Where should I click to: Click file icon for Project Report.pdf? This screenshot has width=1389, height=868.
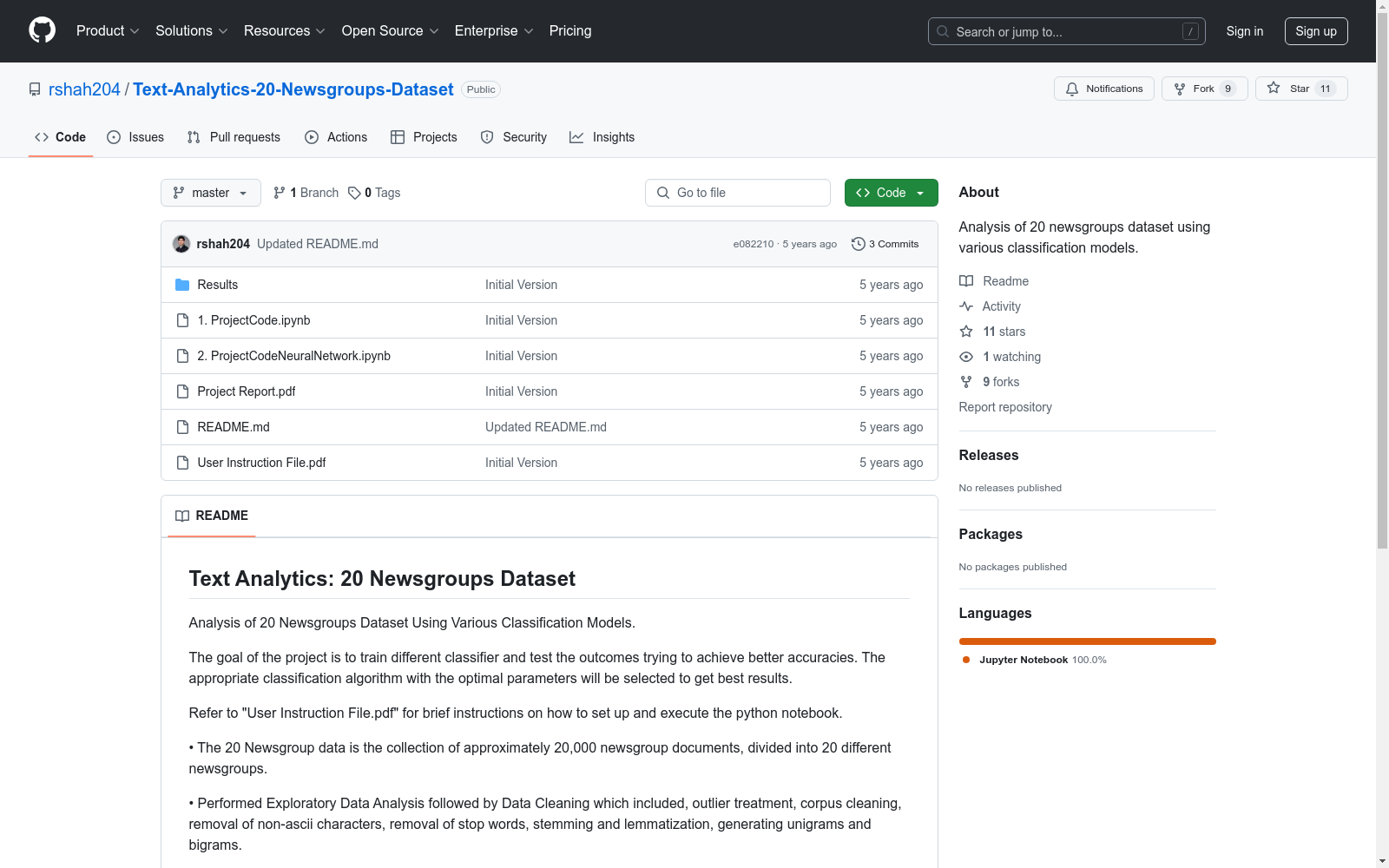click(182, 391)
